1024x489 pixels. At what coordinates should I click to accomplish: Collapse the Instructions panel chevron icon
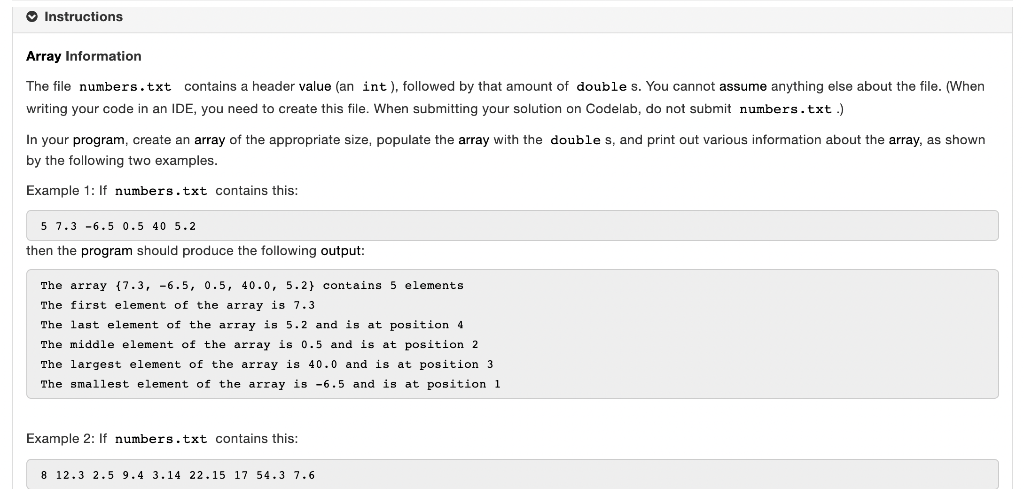click(32, 17)
